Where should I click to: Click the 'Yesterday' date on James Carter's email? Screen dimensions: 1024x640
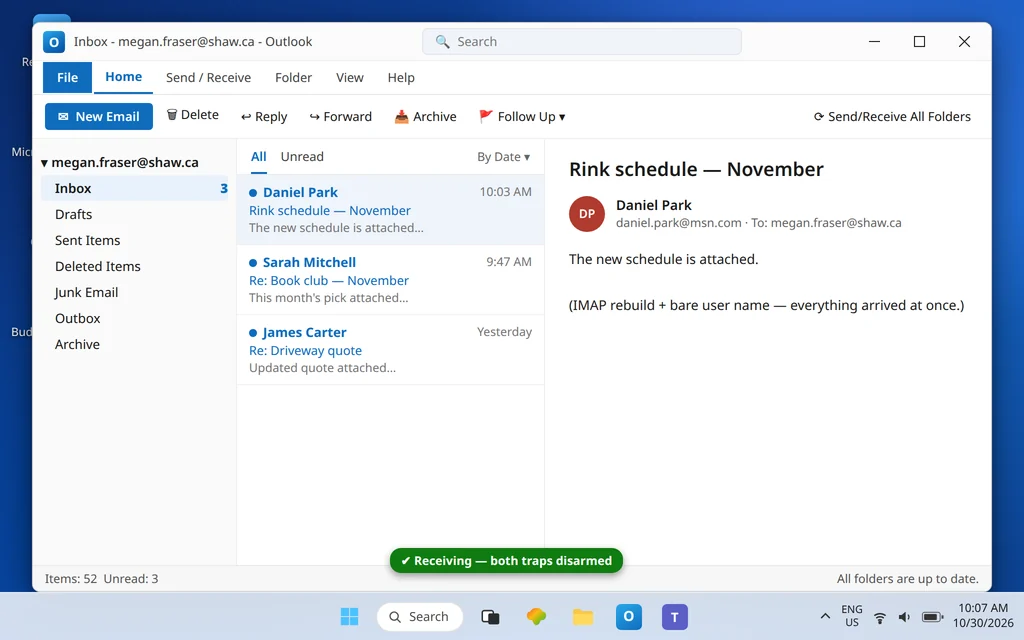pos(504,332)
